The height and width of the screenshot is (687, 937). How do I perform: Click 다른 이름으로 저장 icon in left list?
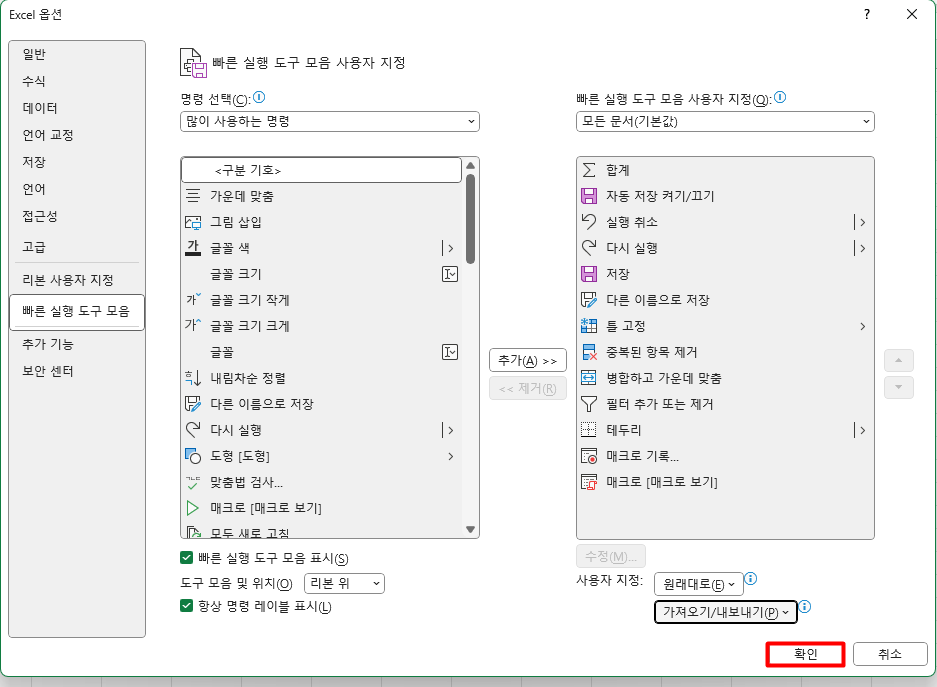pyautogui.click(x=193, y=404)
